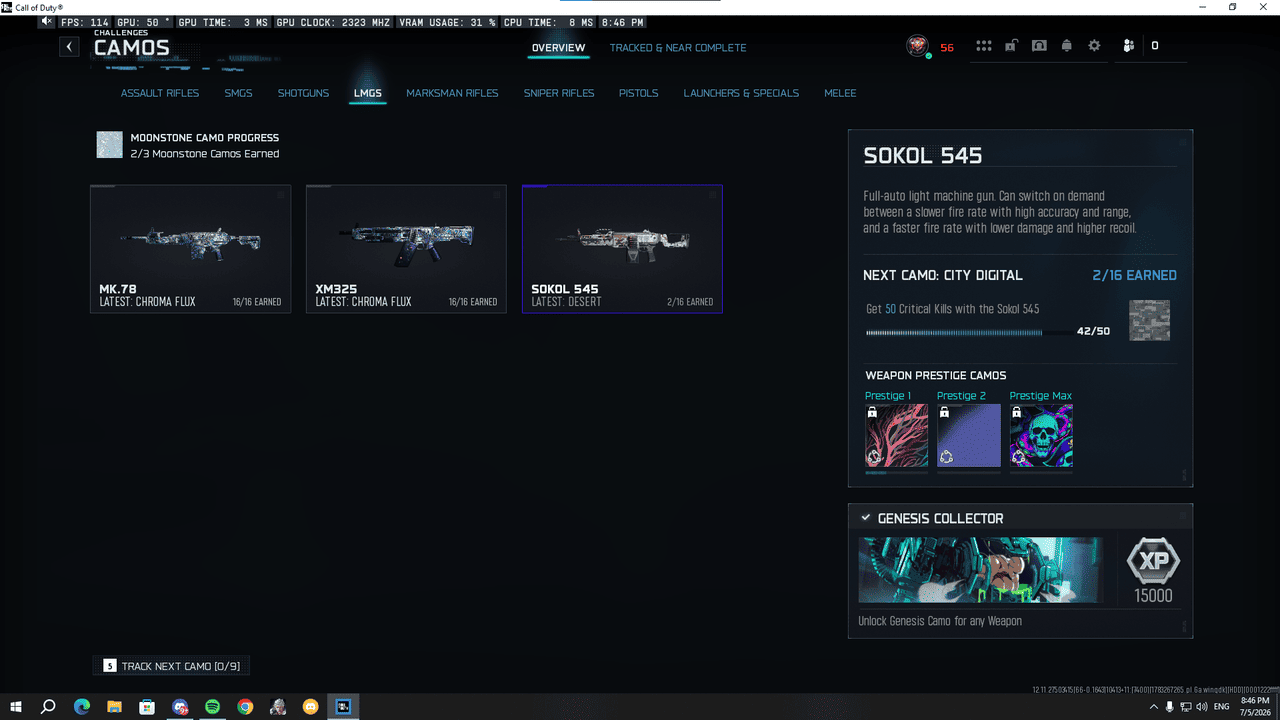Image resolution: width=1280 pixels, height=720 pixels.
Task: Switch to Tracked & Near Complete tab
Action: [x=678, y=48]
